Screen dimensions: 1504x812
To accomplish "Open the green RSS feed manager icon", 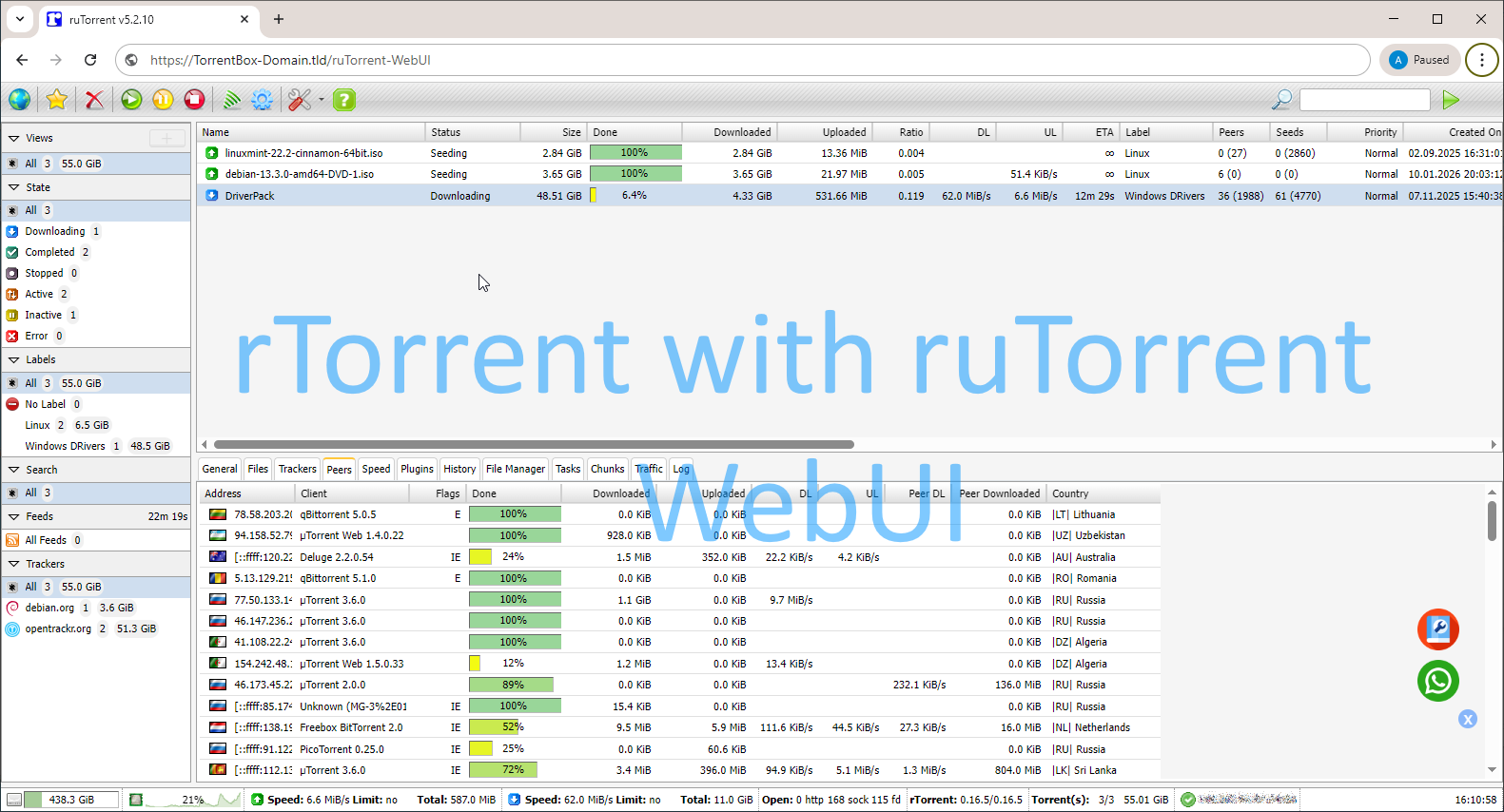I will click(x=231, y=100).
